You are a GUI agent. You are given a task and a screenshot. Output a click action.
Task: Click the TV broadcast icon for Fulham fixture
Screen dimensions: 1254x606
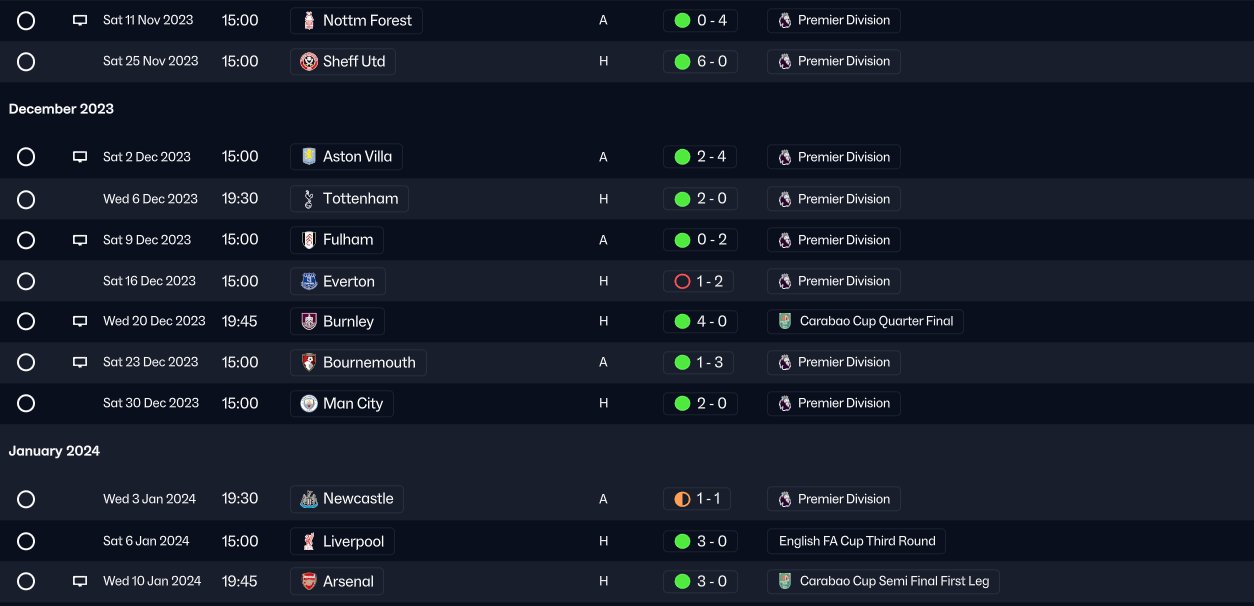pyautogui.click(x=80, y=240)
